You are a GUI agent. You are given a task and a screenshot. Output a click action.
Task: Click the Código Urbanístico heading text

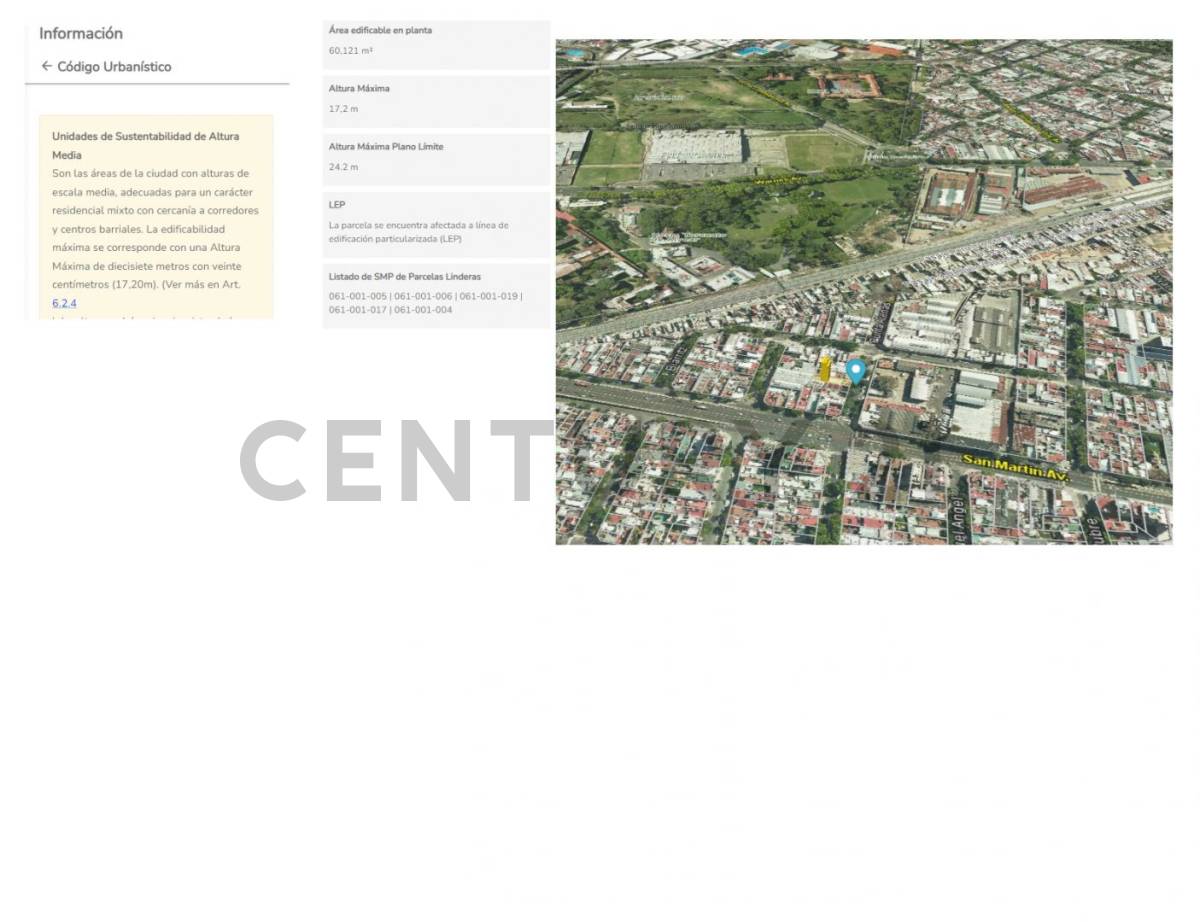114,67
